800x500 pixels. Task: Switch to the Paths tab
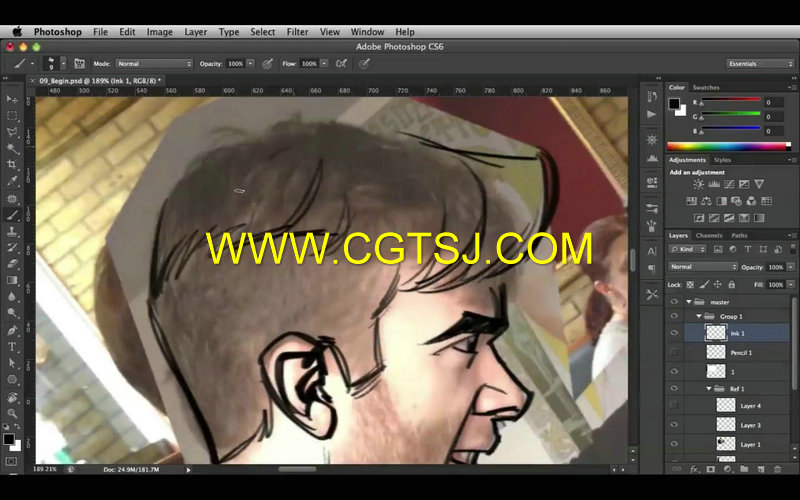click(x=739, y=235)
